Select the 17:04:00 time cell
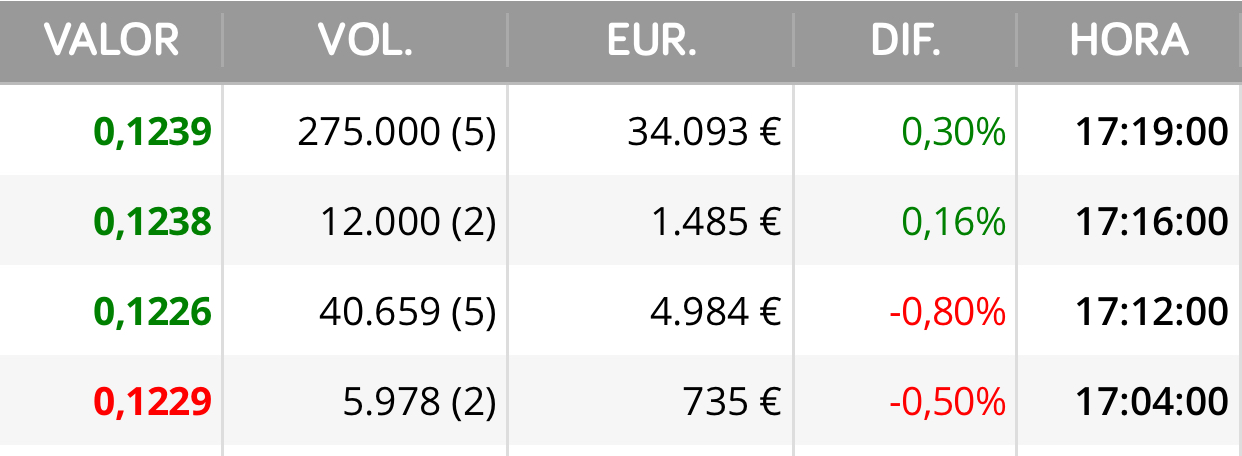The image size is (1242, 456). click(1151, 402)
